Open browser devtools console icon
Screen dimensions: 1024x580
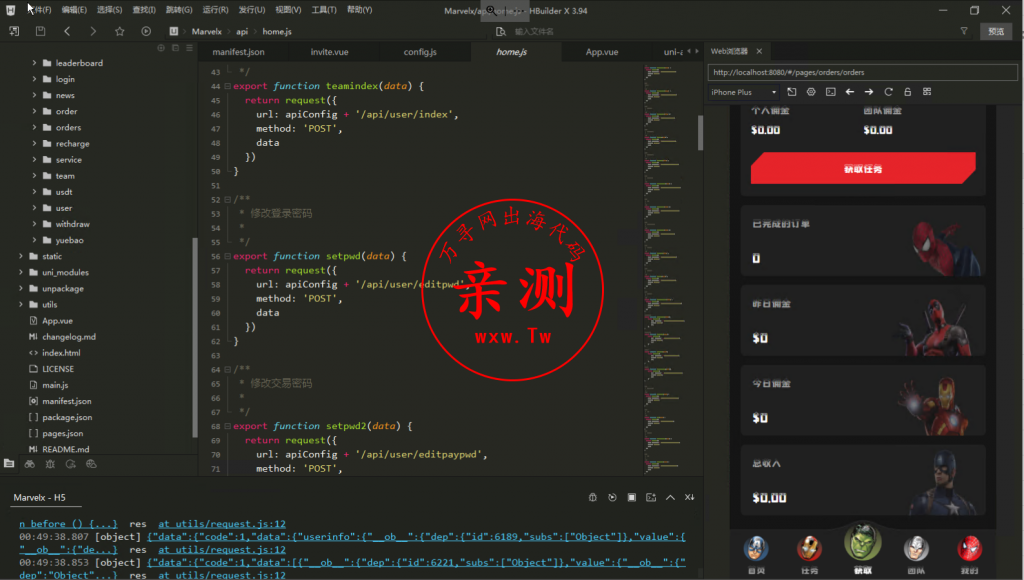[x=830, y=92]
